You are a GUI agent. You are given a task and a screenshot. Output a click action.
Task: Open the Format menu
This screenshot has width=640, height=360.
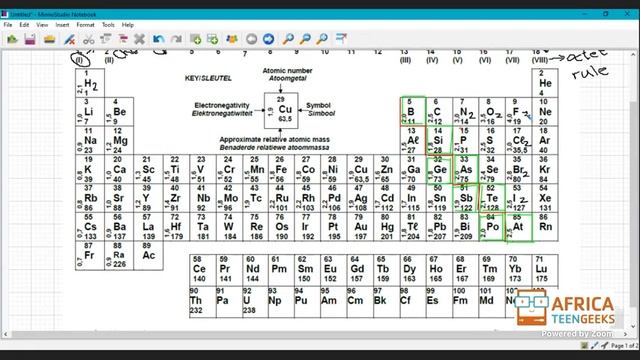click(x=85, y=25)
